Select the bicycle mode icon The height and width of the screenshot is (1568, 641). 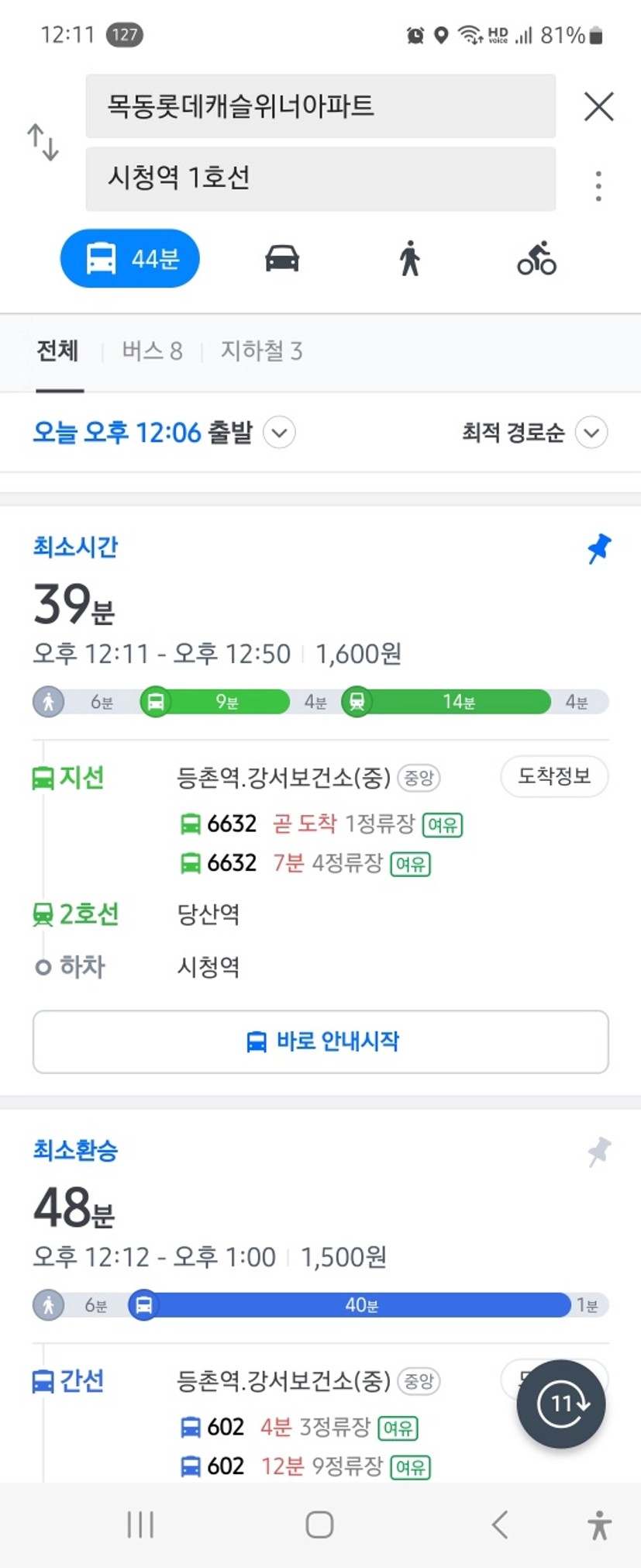(x=536, y=258)
